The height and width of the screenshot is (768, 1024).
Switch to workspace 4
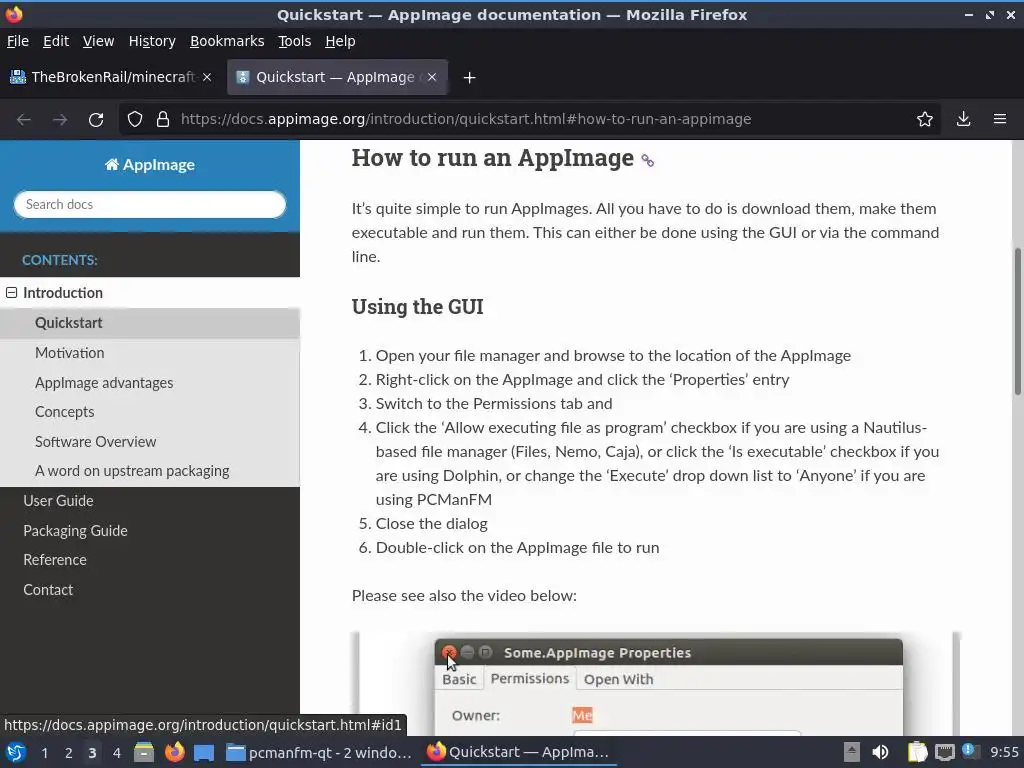click(117, 753)
